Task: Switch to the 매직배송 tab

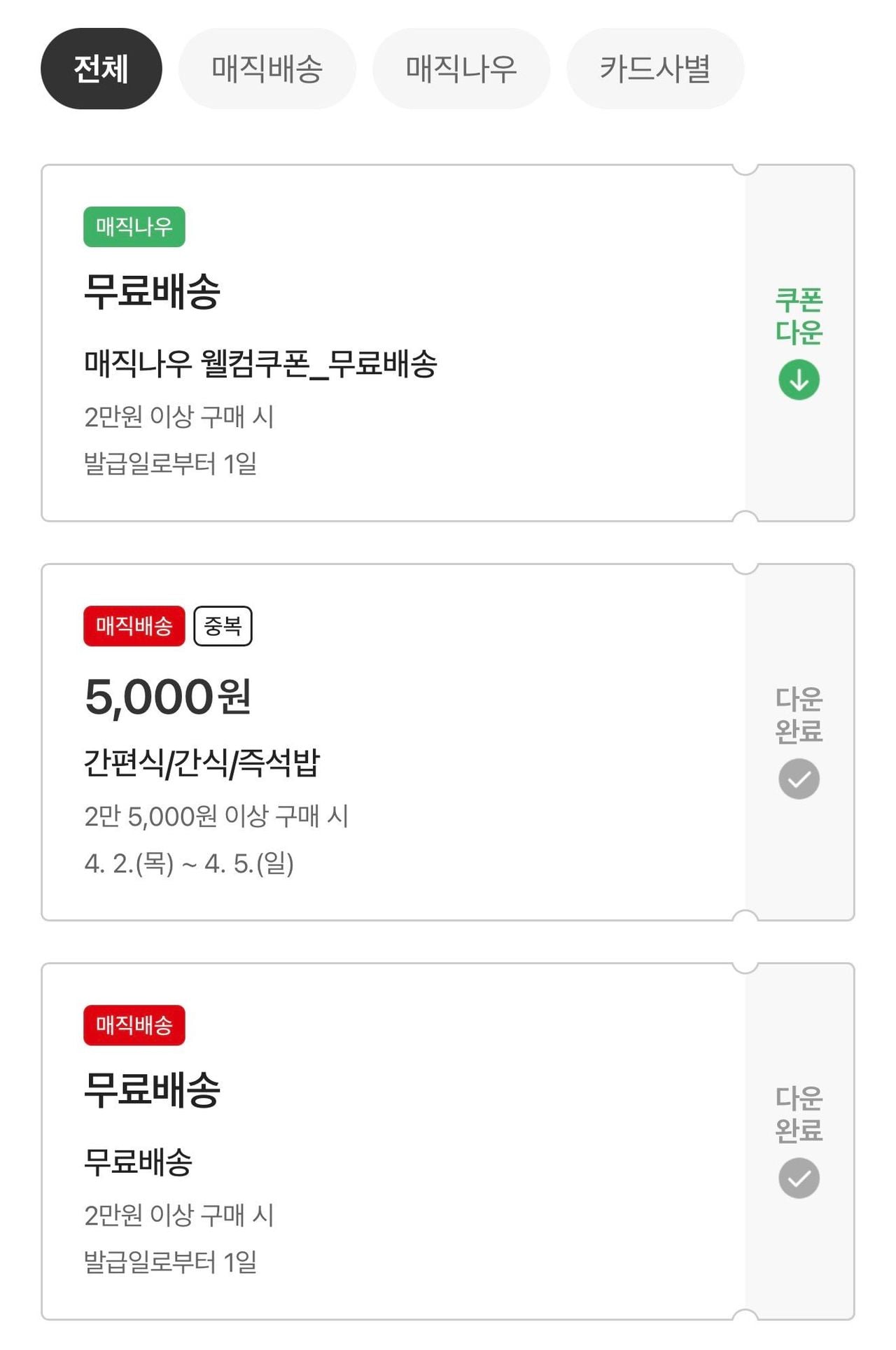Action: [267, 69]
